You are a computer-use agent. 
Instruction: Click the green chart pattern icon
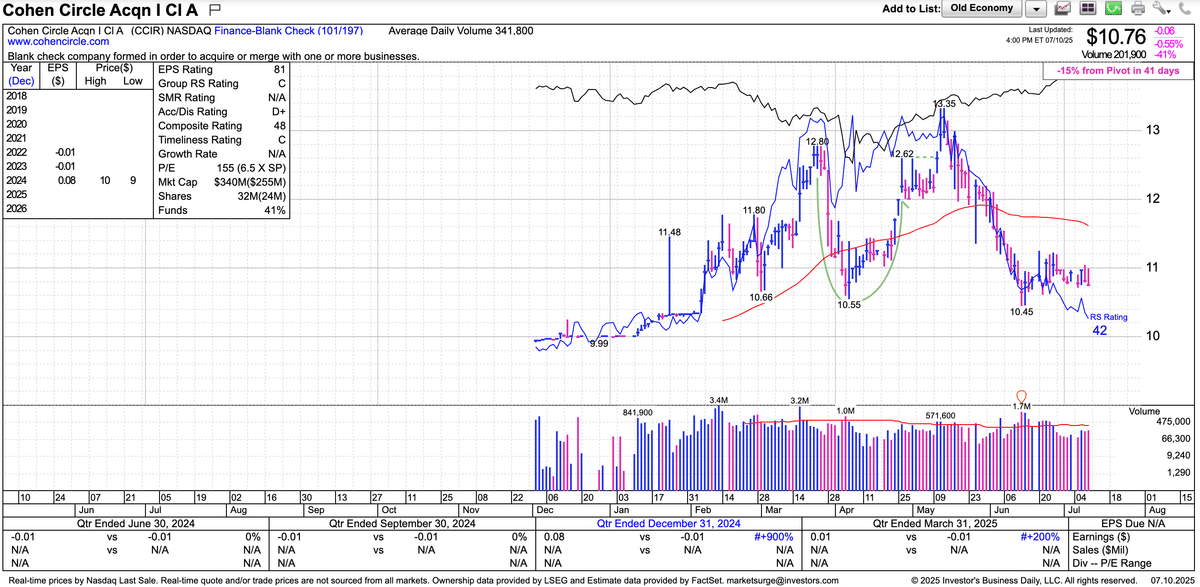click(x=1113, y=9)
